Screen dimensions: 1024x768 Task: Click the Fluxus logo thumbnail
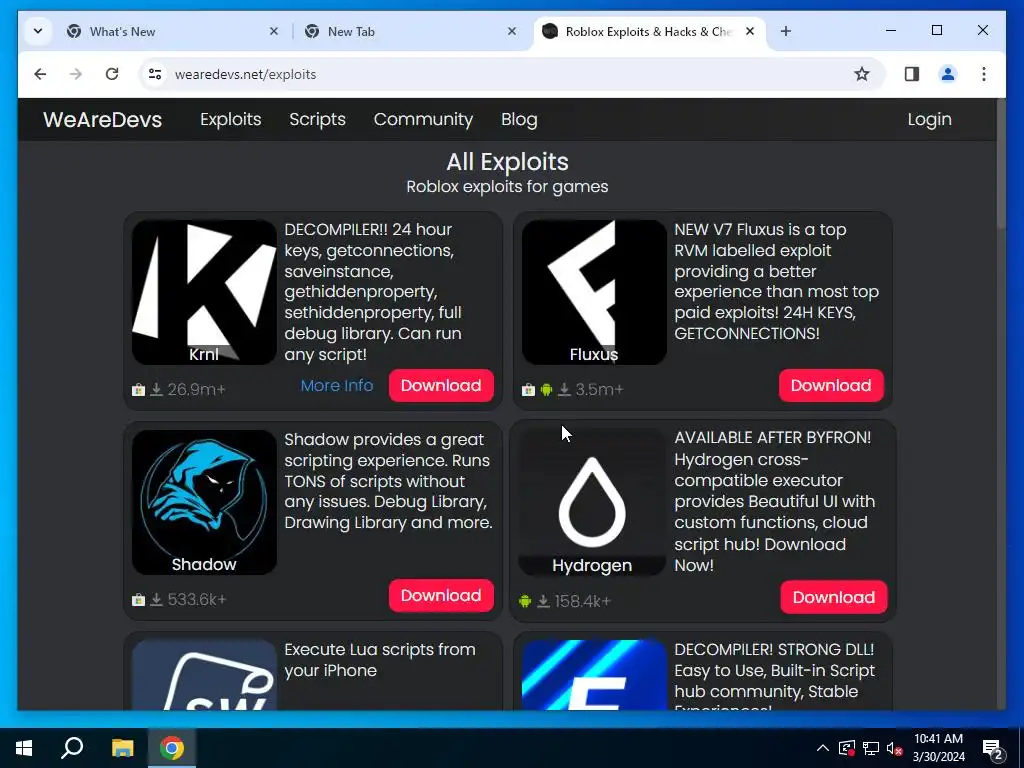594,292
